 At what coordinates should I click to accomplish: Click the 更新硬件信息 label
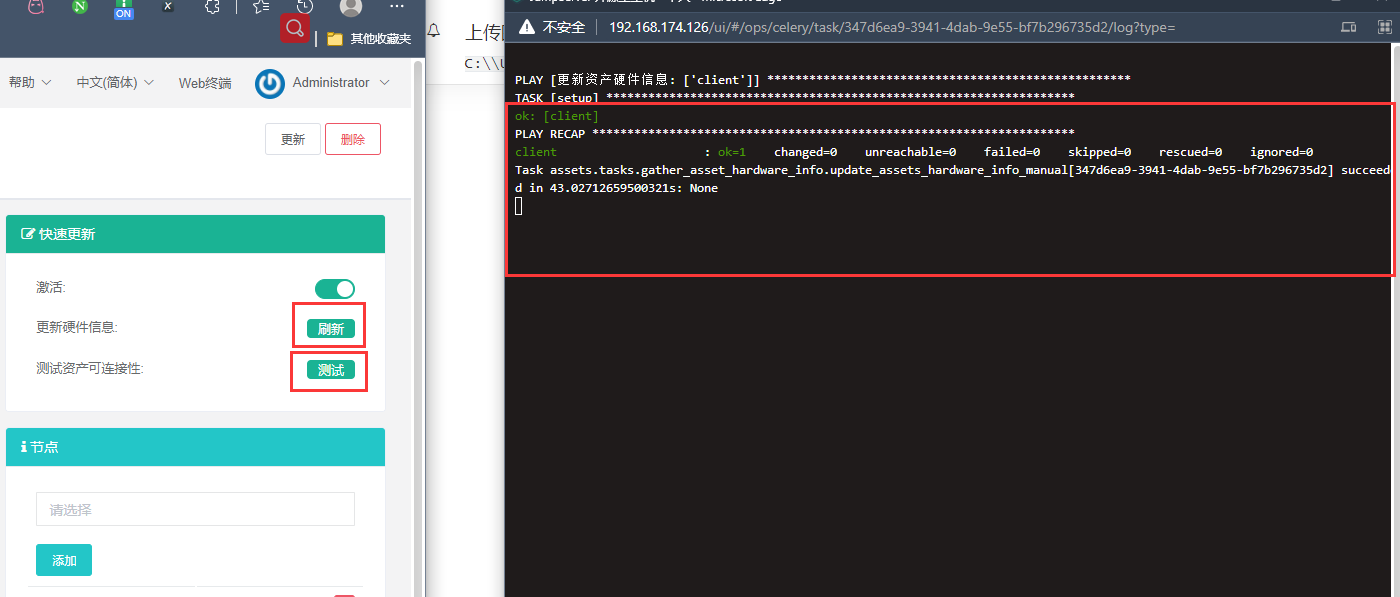tap(77, 327)
